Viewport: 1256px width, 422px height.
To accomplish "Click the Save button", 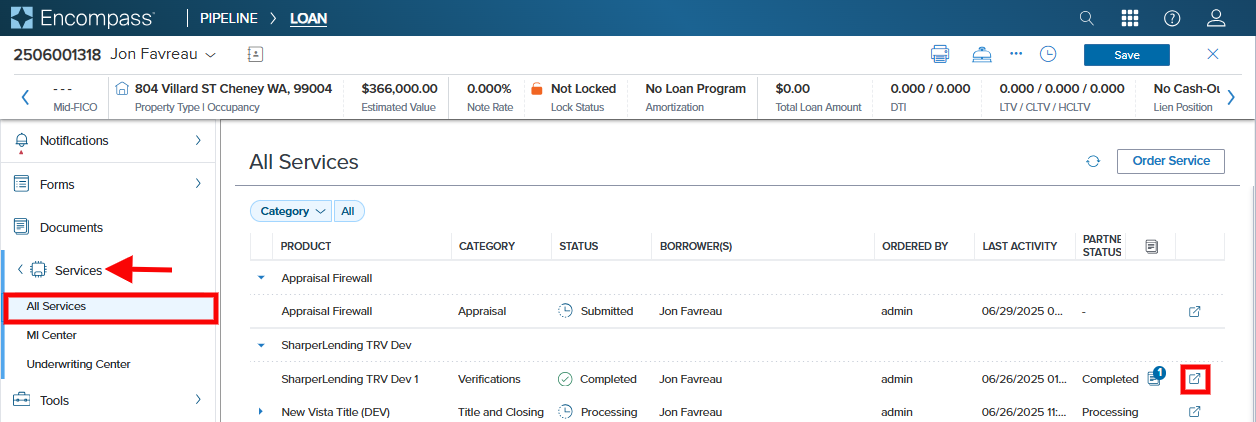I will coord(1126,55).
